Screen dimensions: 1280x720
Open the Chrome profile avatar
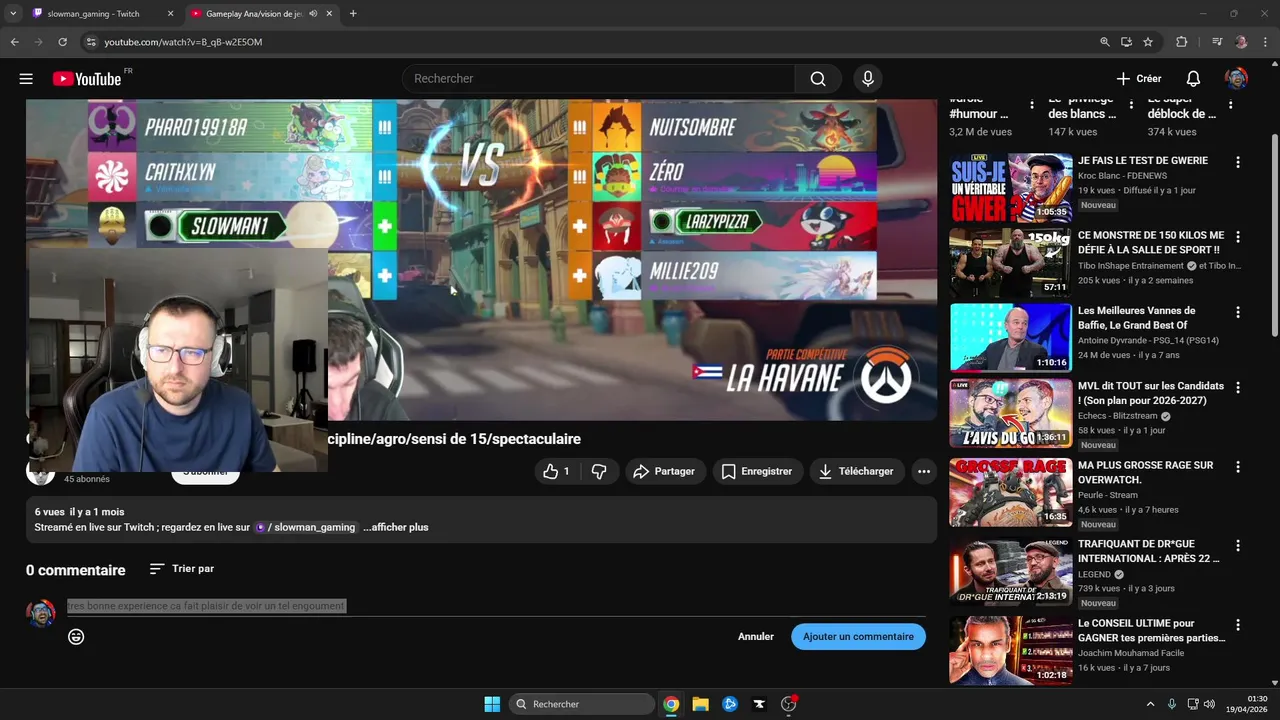(1241, 42)
